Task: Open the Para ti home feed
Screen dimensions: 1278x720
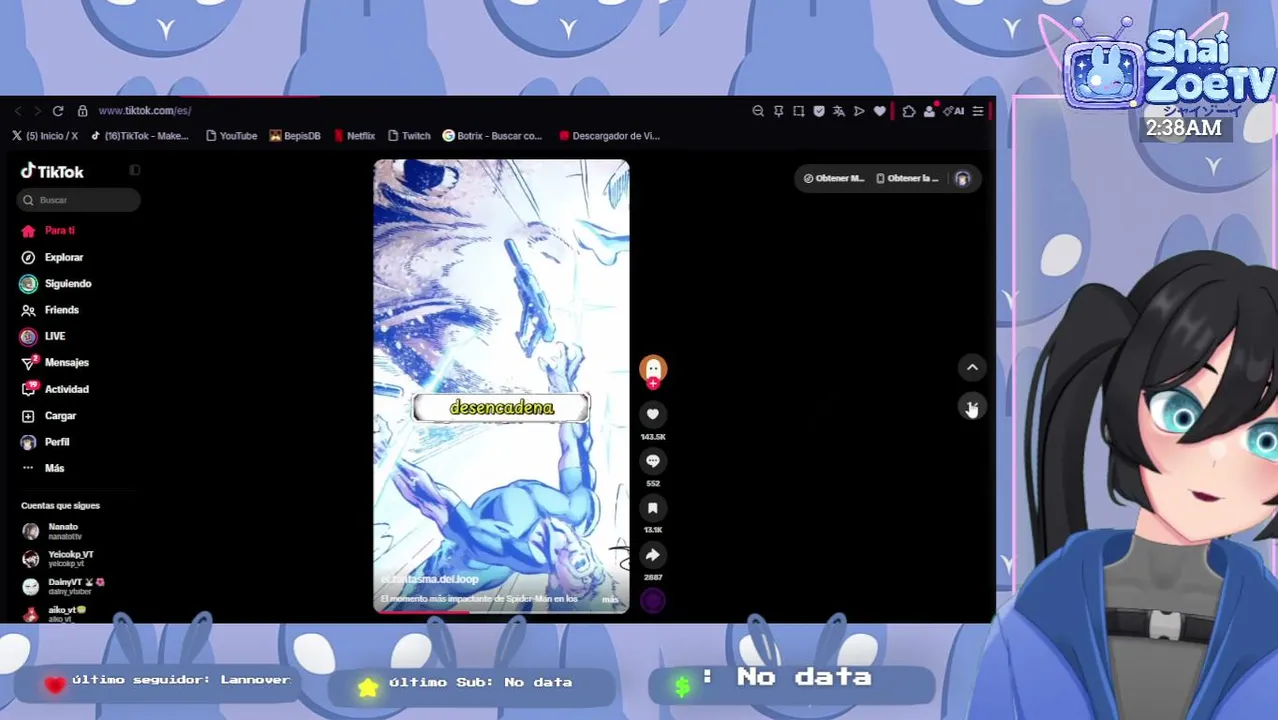Action: click(x=48, y=231)
